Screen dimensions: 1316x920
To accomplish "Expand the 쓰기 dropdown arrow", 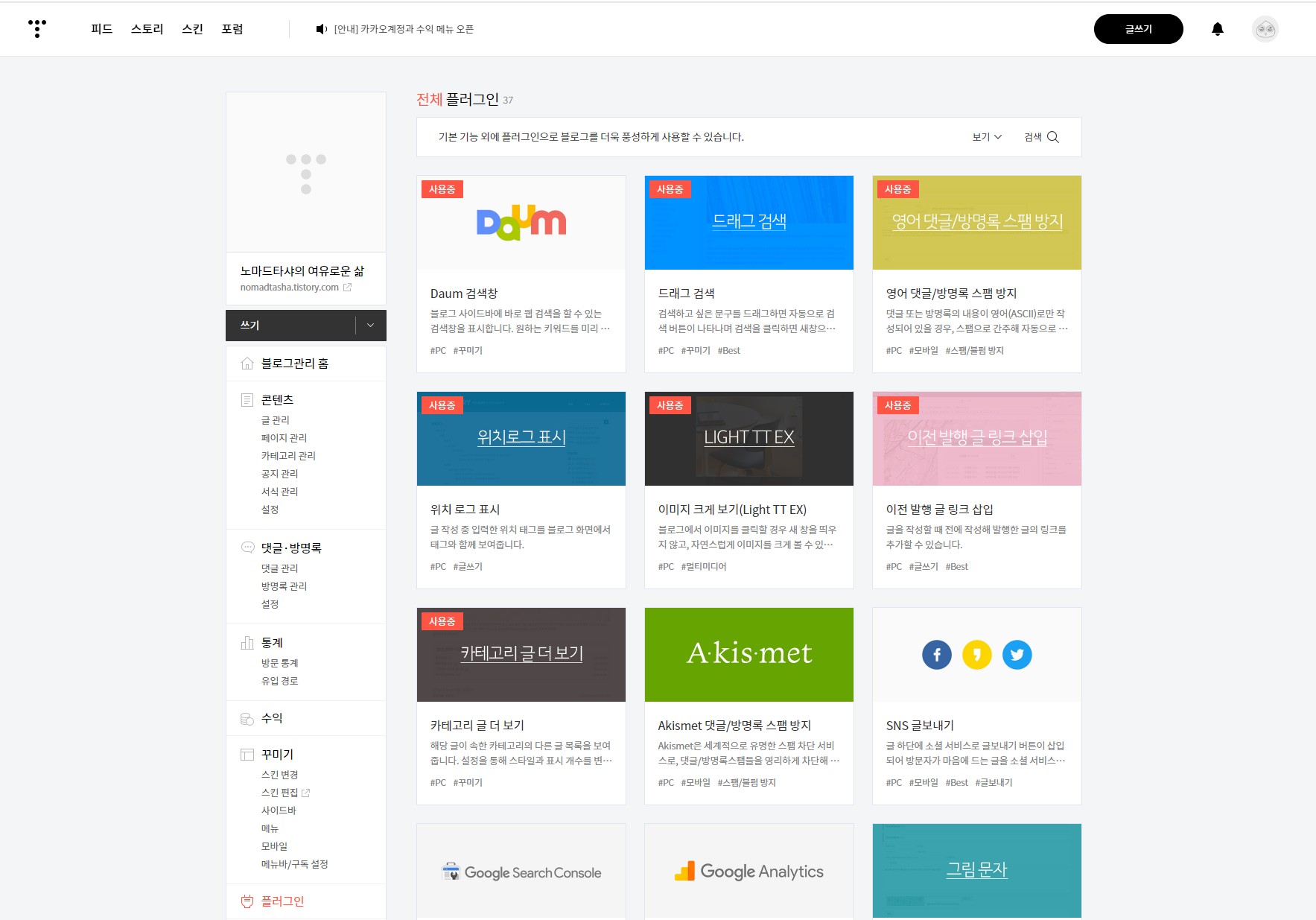I will [x=371, y=326].
